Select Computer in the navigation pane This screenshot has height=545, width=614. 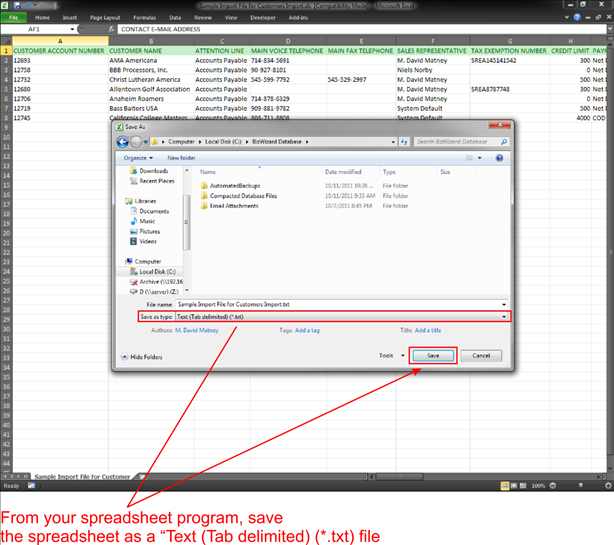pos(143,261)
